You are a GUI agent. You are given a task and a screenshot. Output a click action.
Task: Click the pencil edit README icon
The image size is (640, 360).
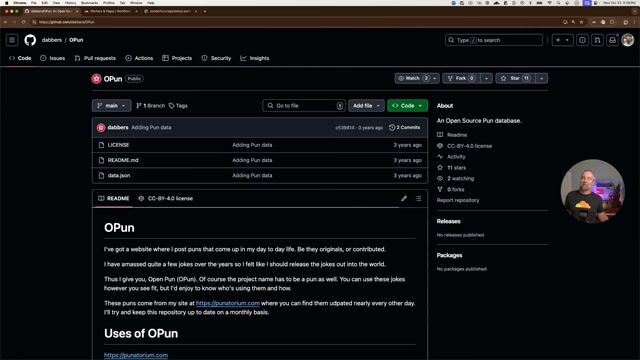pyautogui.click(x=404, y=198)
